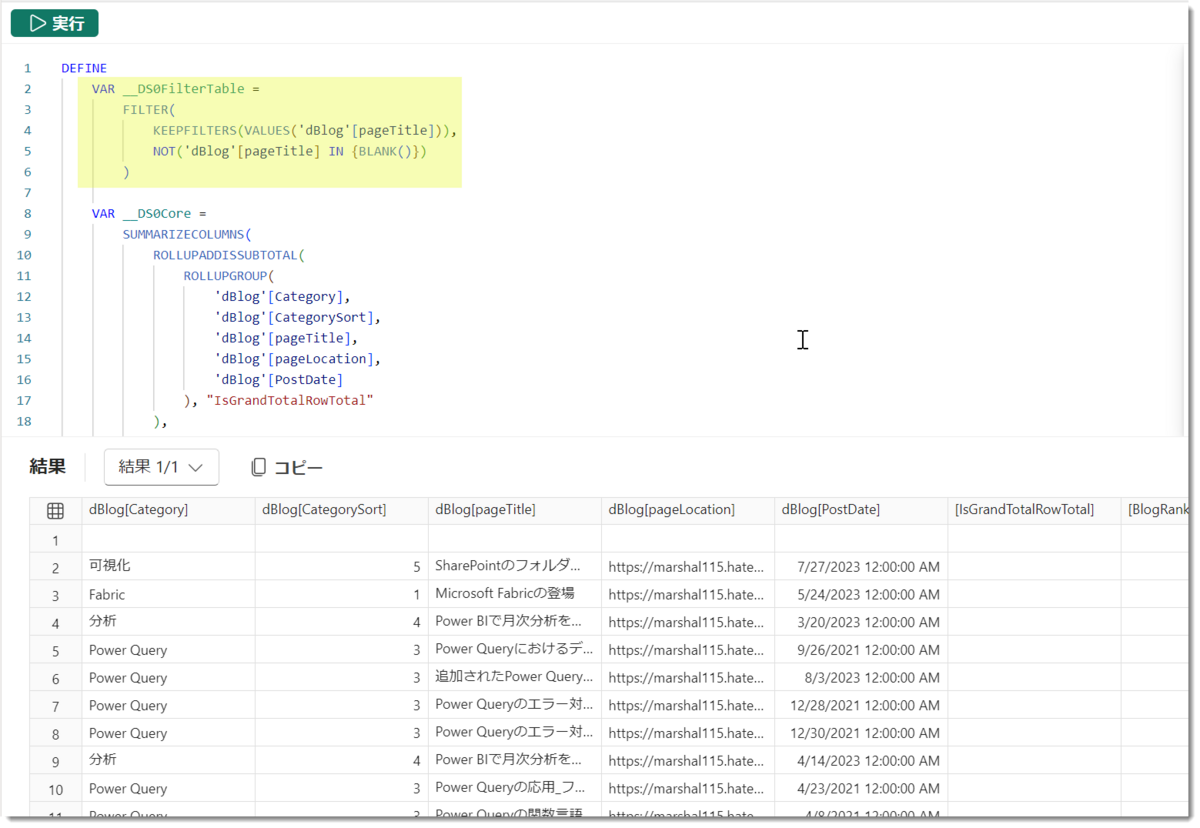Screen dimensions: 1200x828
Task: Copy results with the コピー button
Action: click(287, 467)
